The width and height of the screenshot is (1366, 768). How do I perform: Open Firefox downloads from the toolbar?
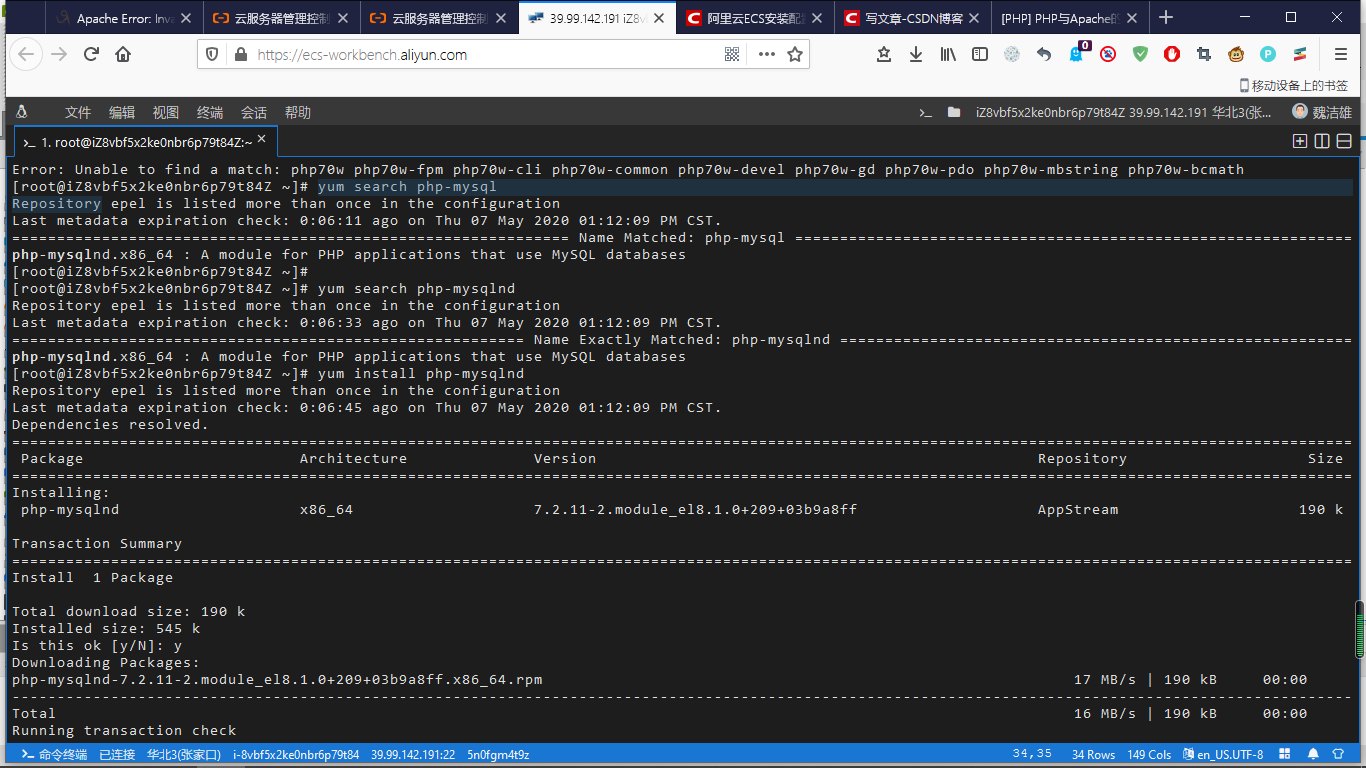click(x=917, y=54)
